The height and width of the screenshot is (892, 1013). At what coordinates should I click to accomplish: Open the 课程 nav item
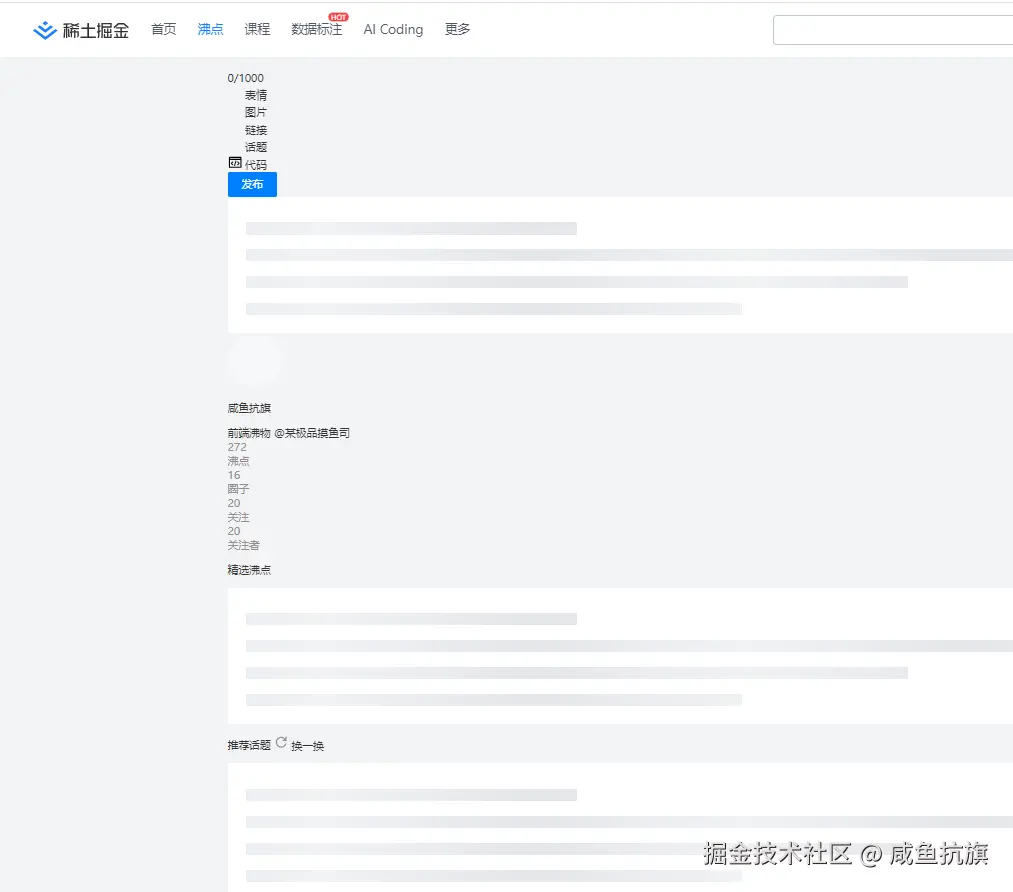pyautogui.click(x=256, y=29)
